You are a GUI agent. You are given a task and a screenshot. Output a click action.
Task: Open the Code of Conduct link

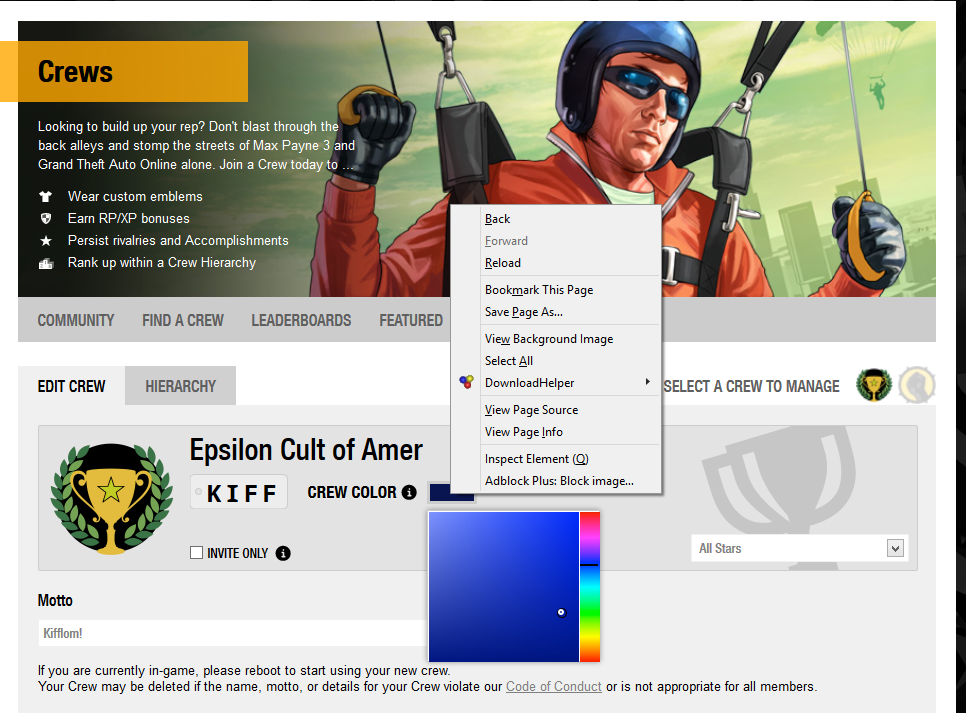point(553,686)
